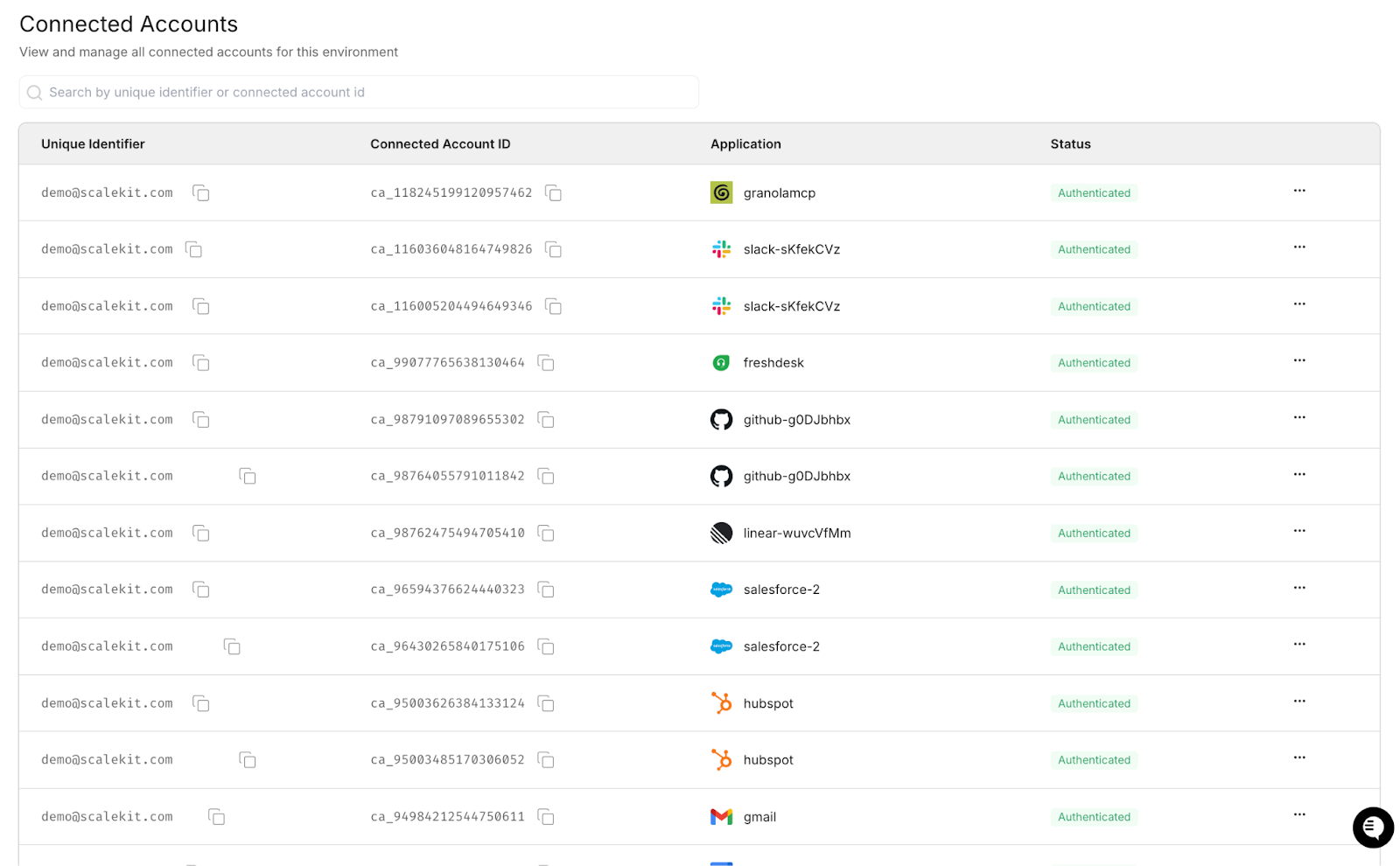Screen dimensions: 1400x866
Task: Select ID text ca_98762475494705410
Action: point(448,533)
